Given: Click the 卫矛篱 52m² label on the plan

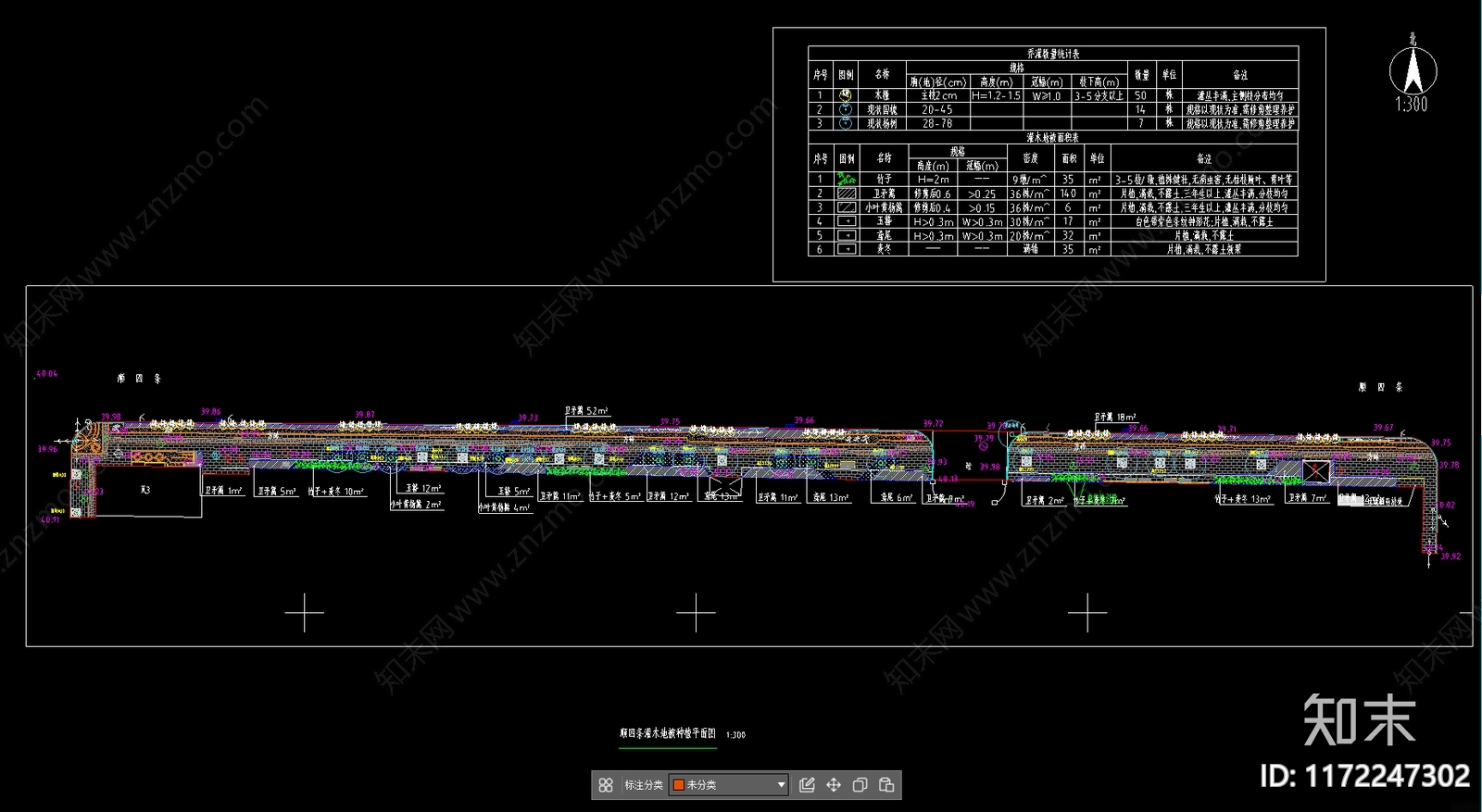Looking at the screenshot, I should click(586, 410).
